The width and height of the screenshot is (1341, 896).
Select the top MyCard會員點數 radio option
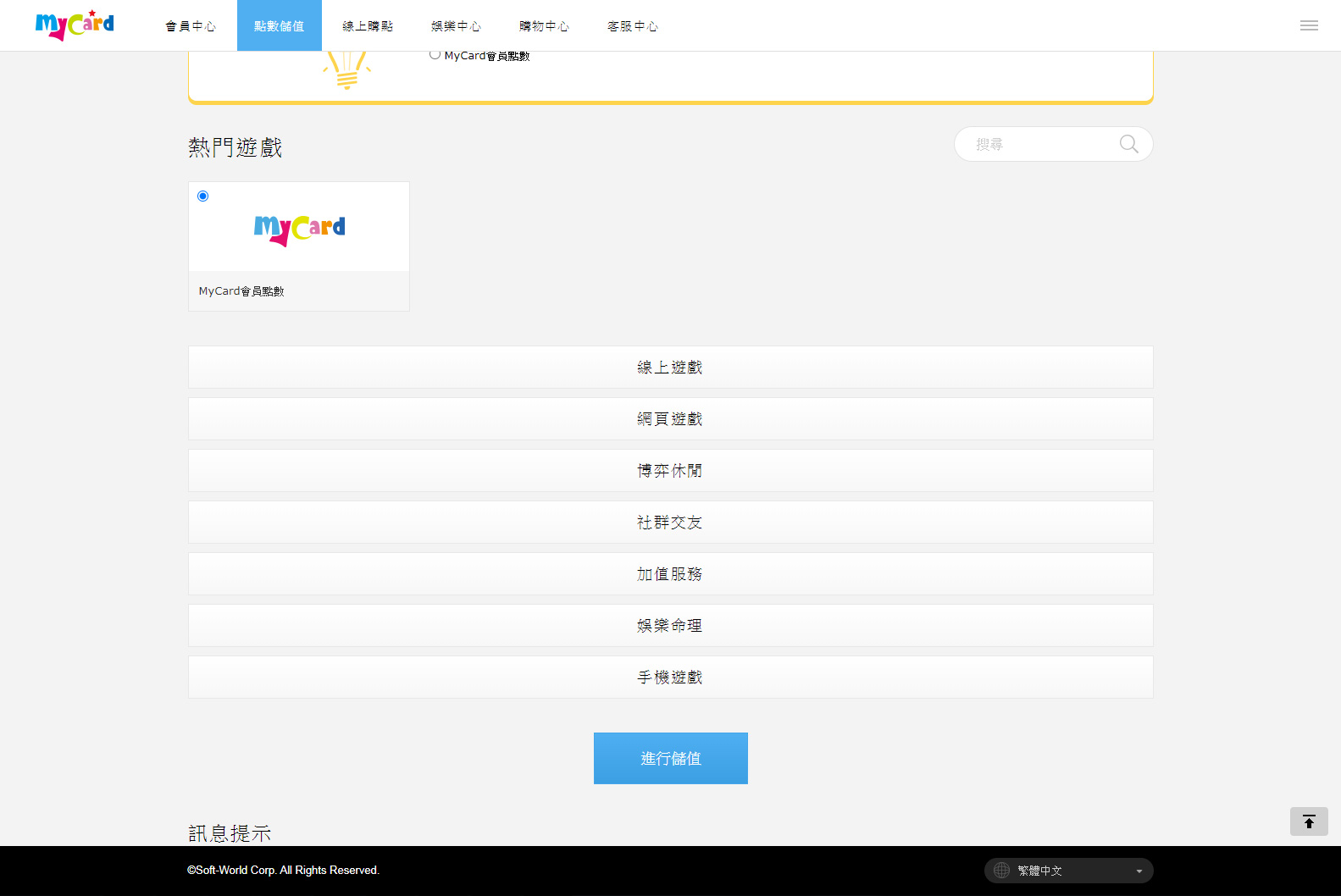coord(435,55)
